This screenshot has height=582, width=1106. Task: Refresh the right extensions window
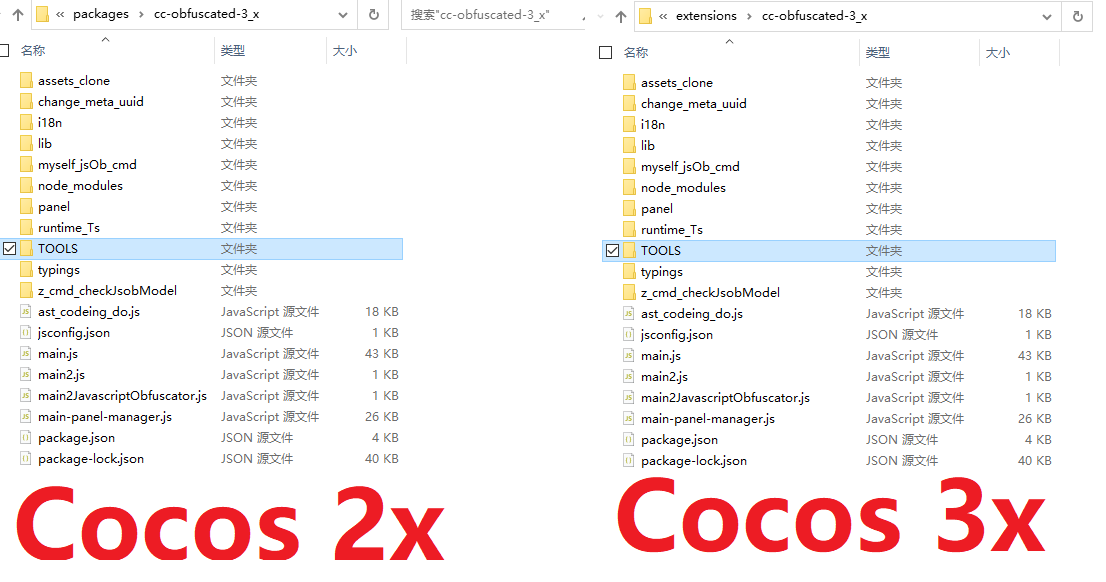(x=1078, y=16)
